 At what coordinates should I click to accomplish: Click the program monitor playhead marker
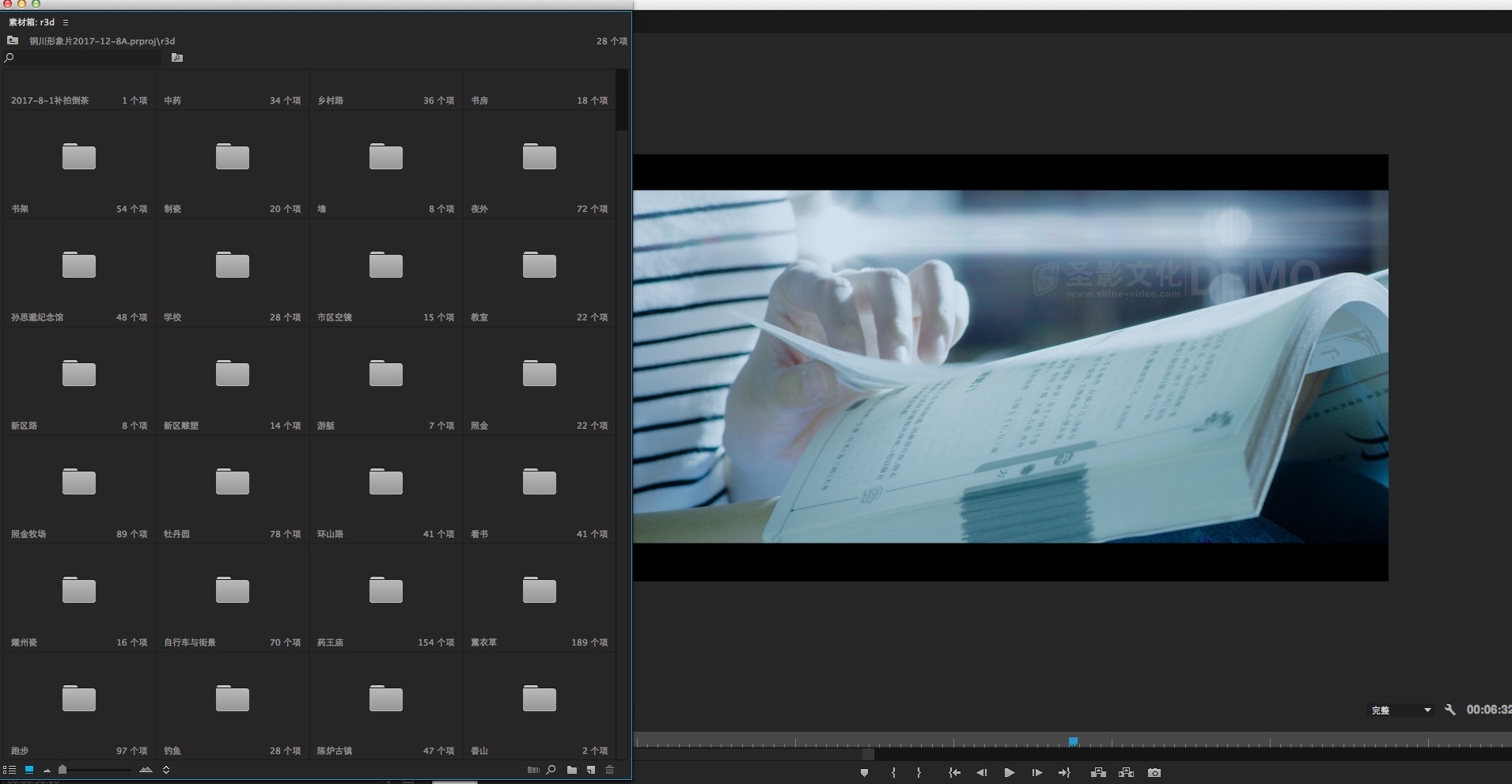coord(1073,742)
